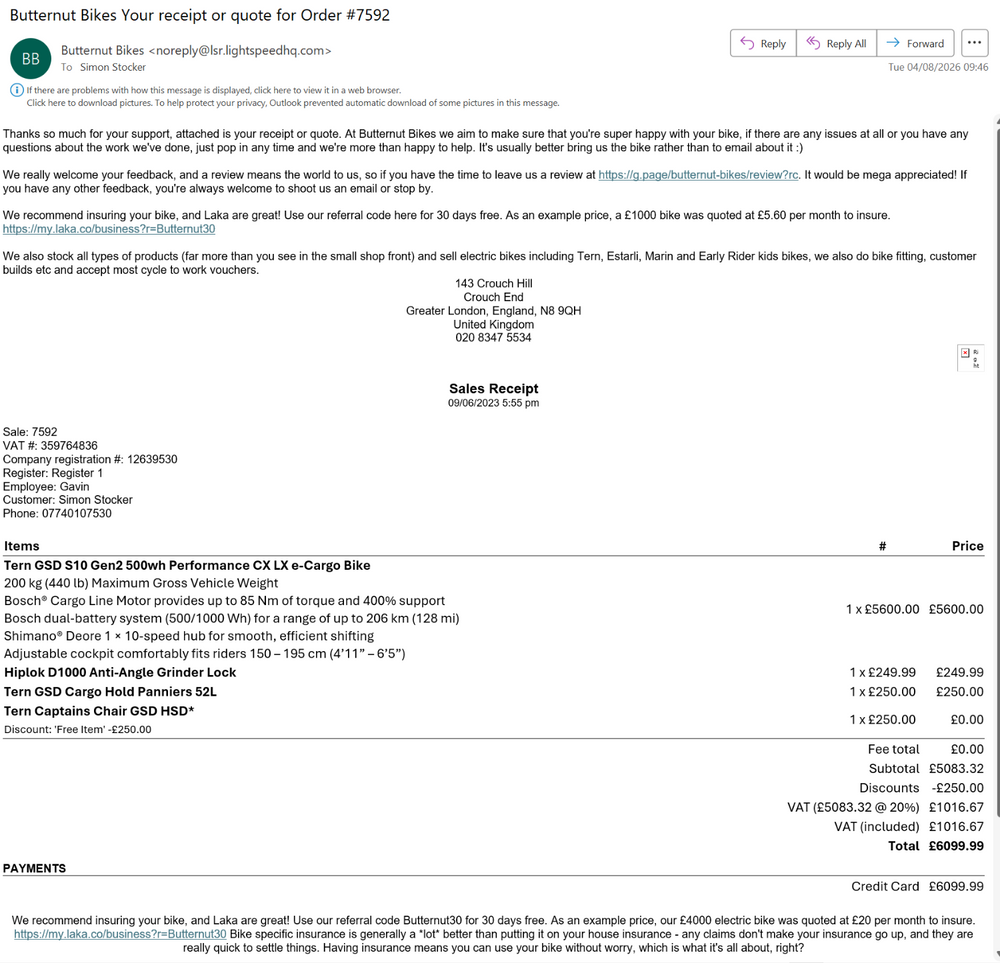Click the sender name Butternut Bikes
The width and height of the screenshot is (1000, 963).
[103, 50]
